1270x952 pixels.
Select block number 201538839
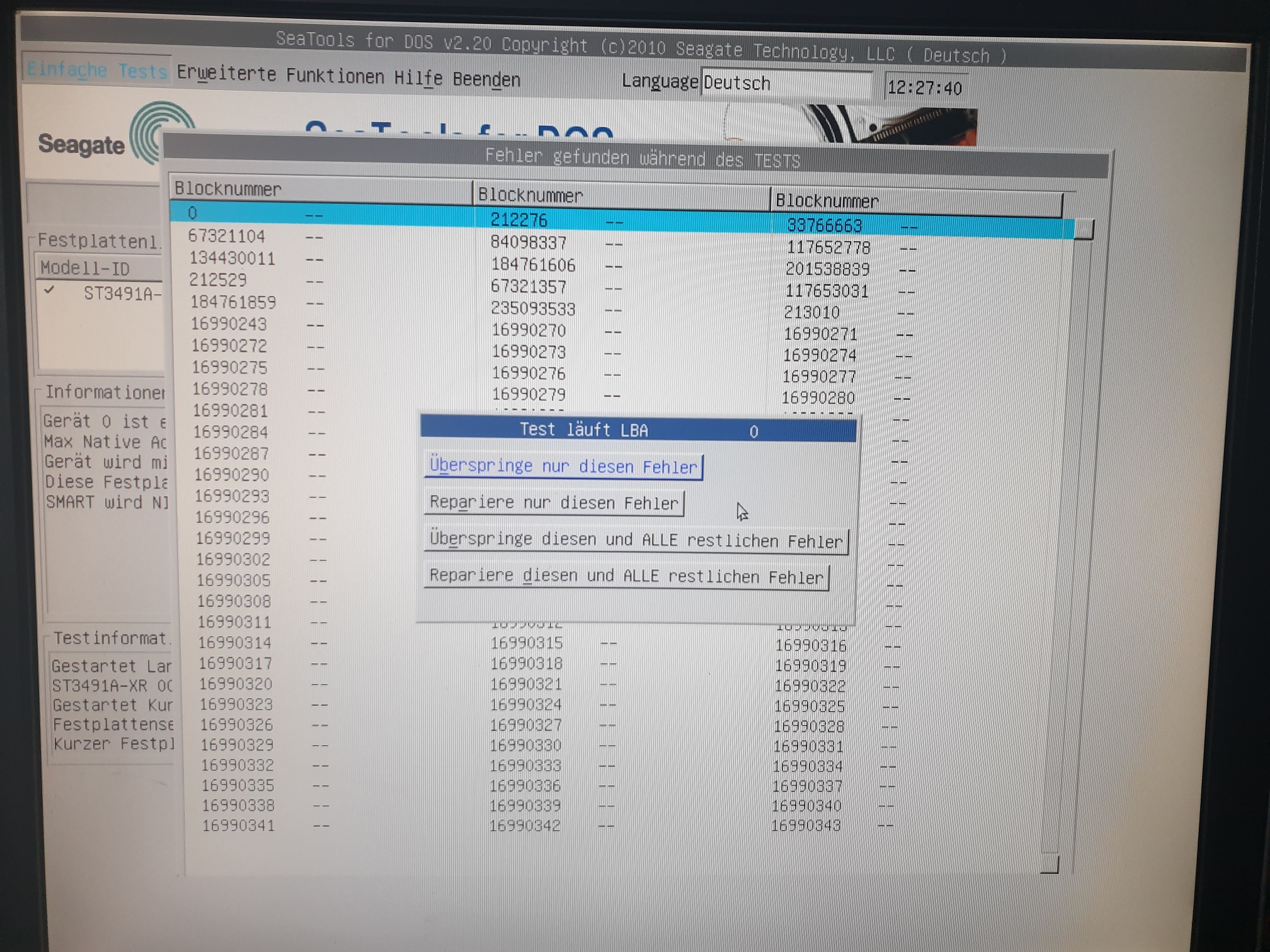[827, 269]
